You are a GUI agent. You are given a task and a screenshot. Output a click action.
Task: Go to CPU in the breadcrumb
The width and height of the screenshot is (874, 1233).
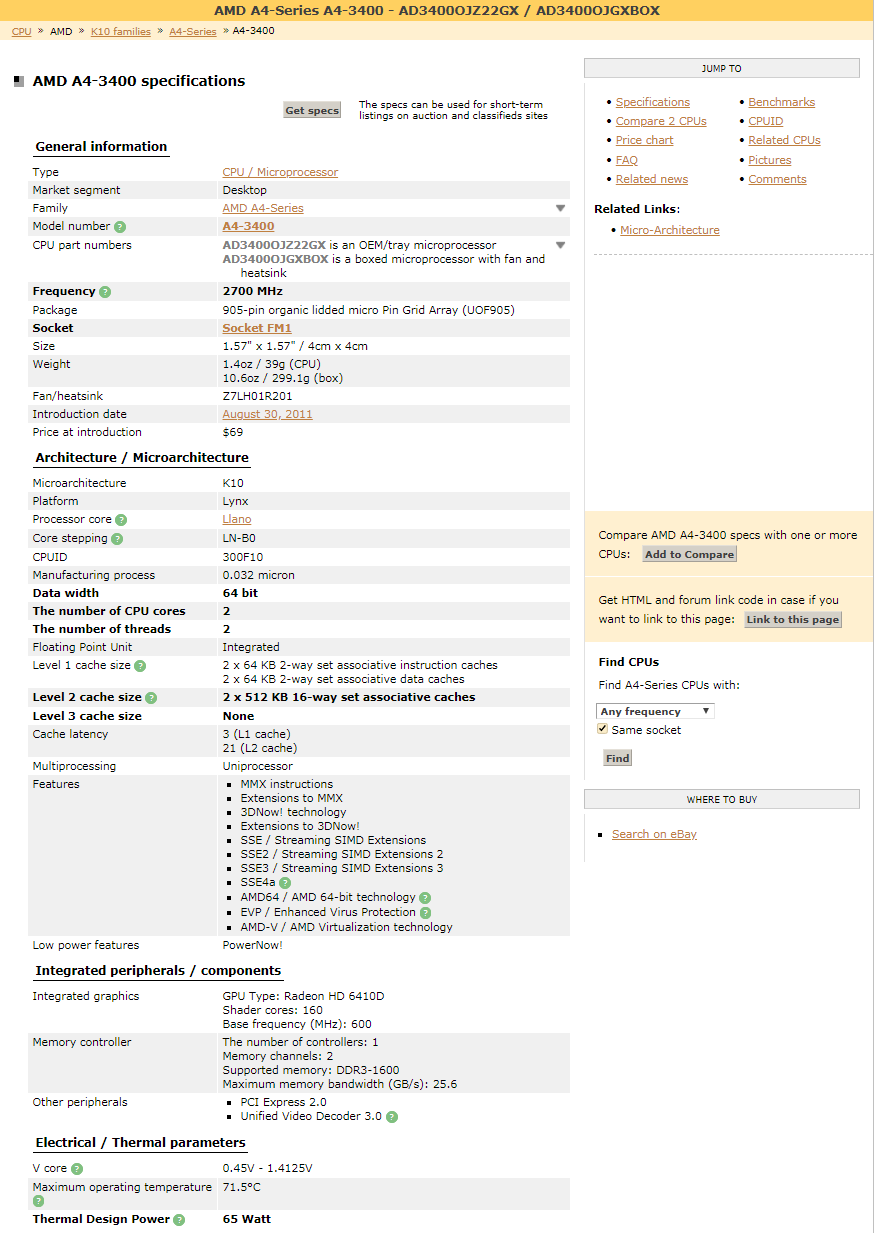(x=21, y=31)
